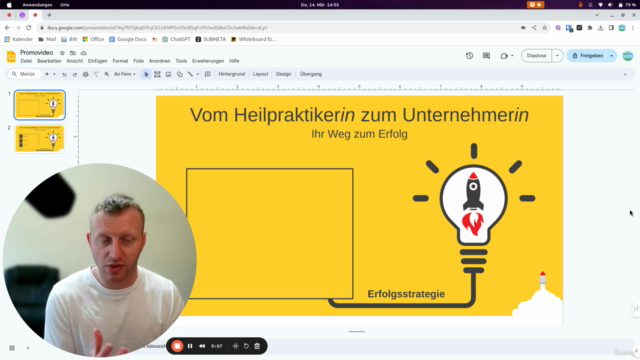The height and width of the screenshot is (360, 640).
Task: Open the Ansicht menu
Action: (75, 61)
